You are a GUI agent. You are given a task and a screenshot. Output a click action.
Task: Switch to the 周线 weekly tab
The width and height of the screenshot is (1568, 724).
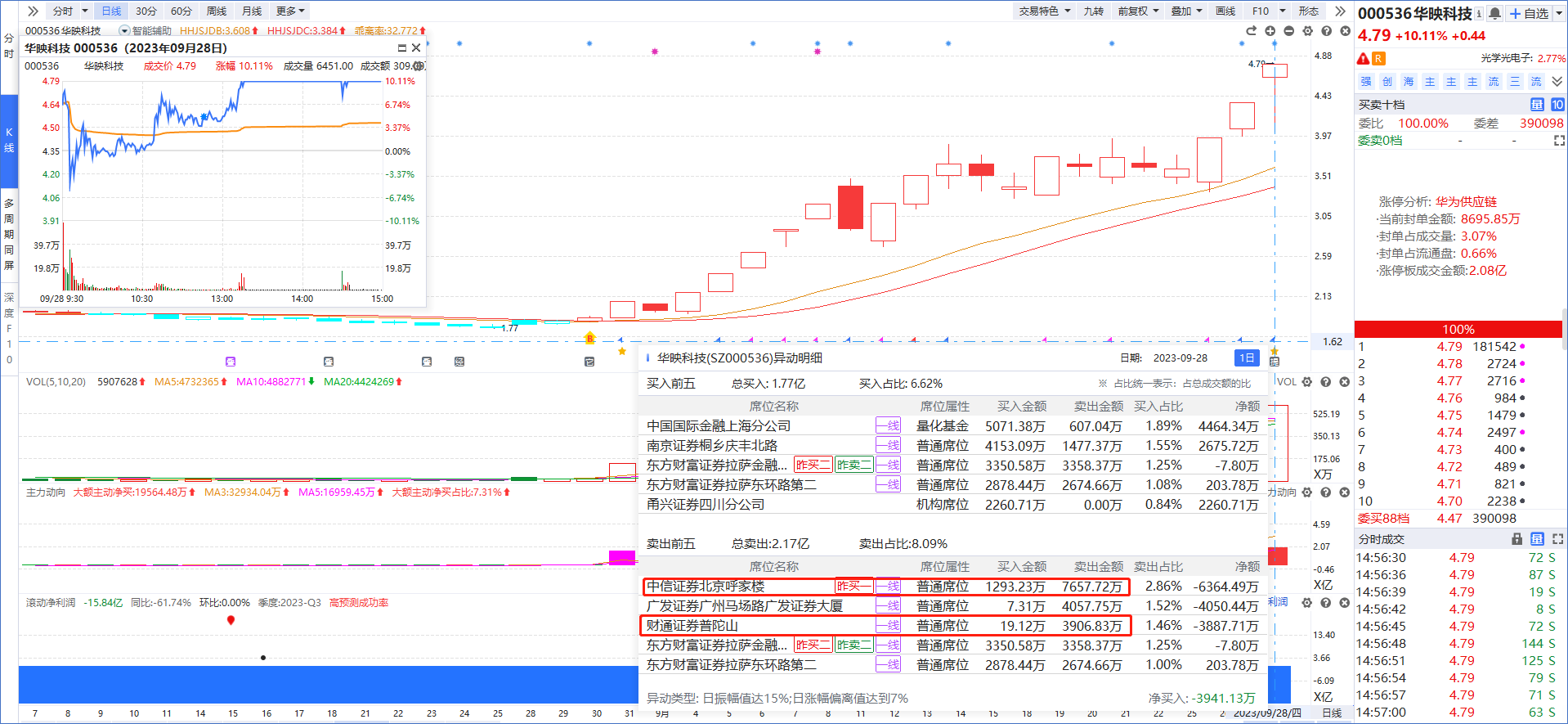pos(217,11)
